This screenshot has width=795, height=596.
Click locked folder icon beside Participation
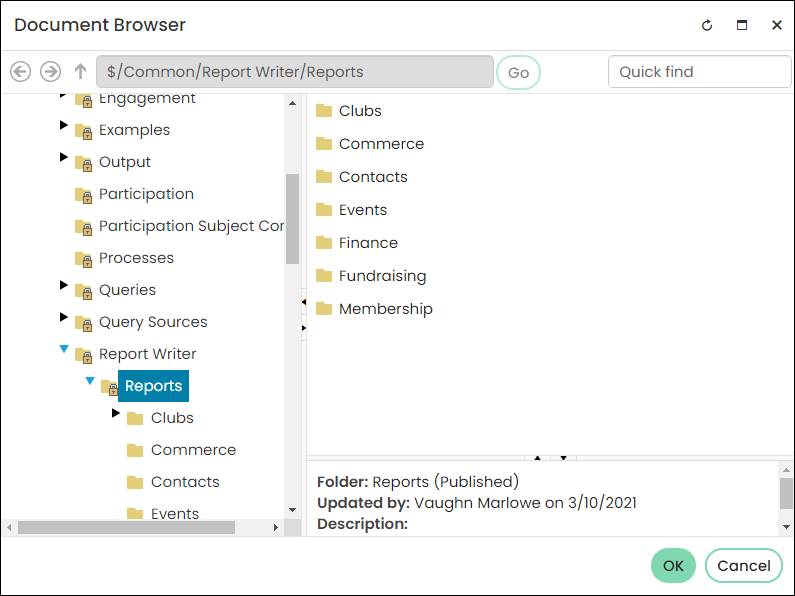click(x=83, y=196)
